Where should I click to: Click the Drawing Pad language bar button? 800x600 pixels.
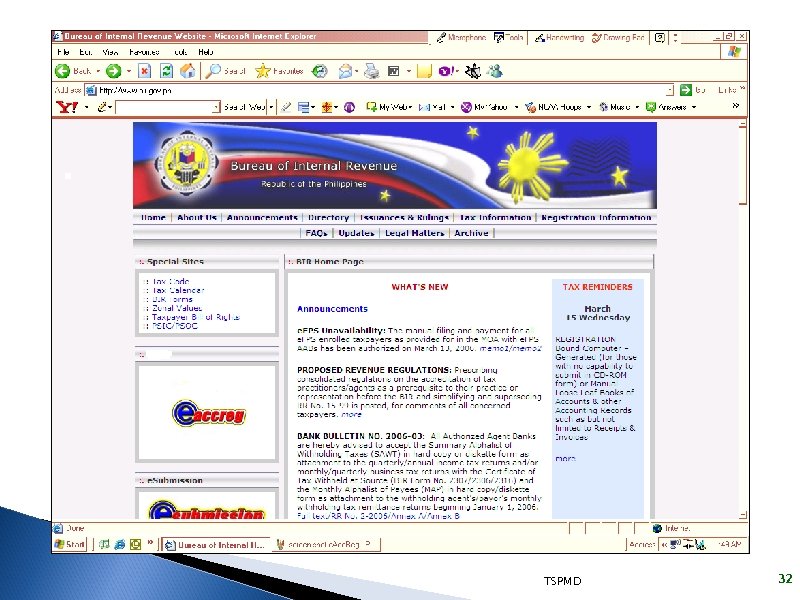coord(618,37)
